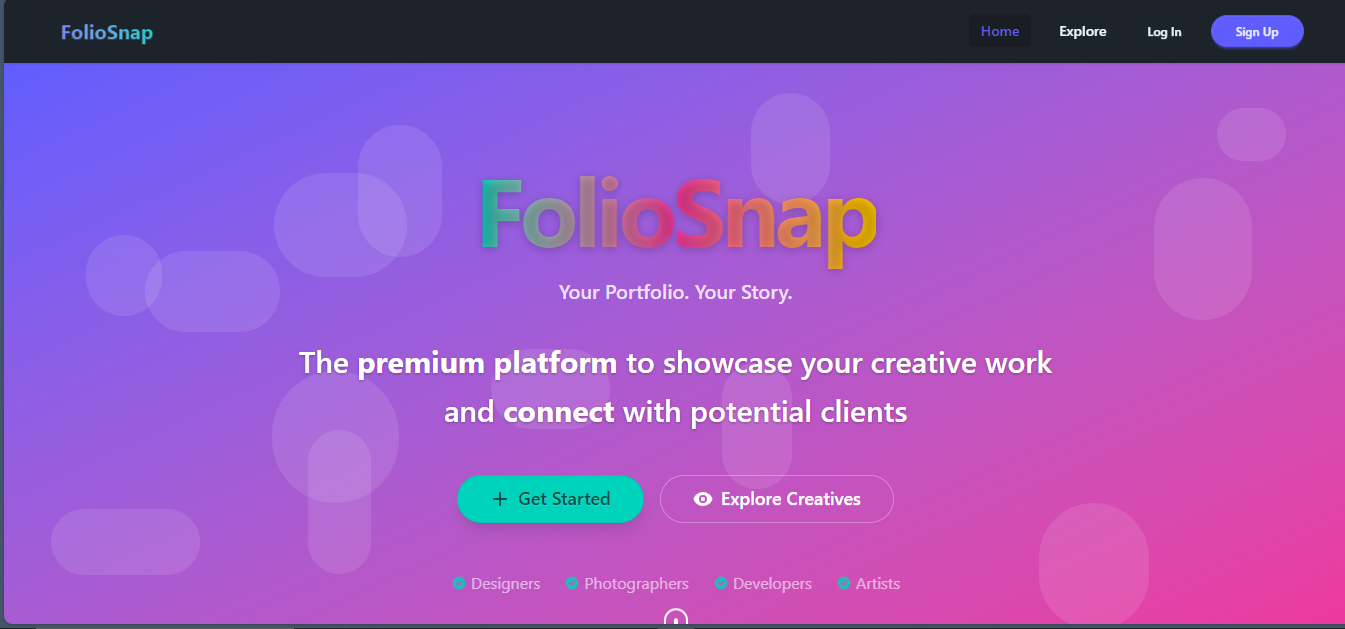Click the Get Started button
This screenshot has width=1345, height=629.
550,498
